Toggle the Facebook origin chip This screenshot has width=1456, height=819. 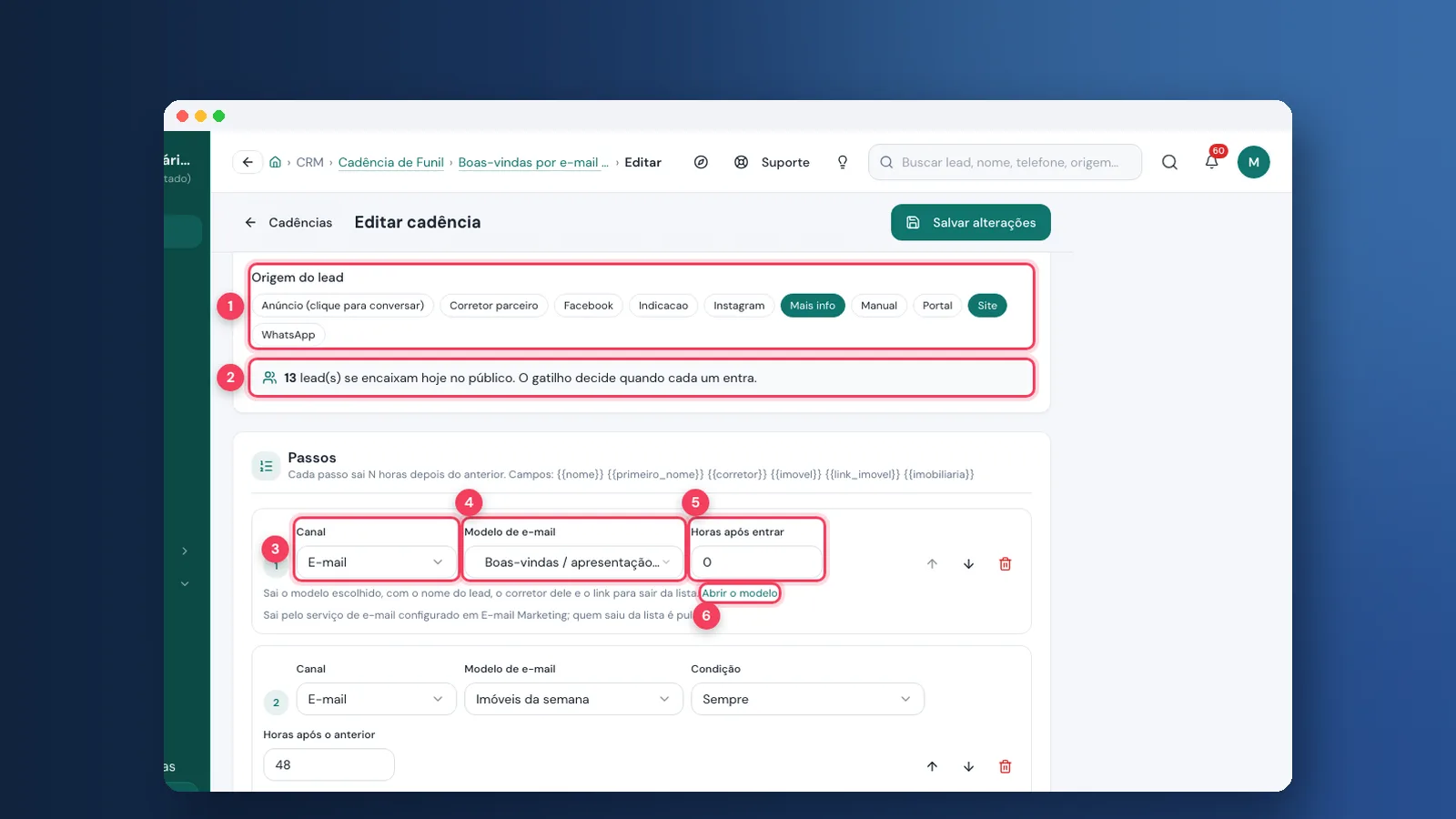coord(588,306)
